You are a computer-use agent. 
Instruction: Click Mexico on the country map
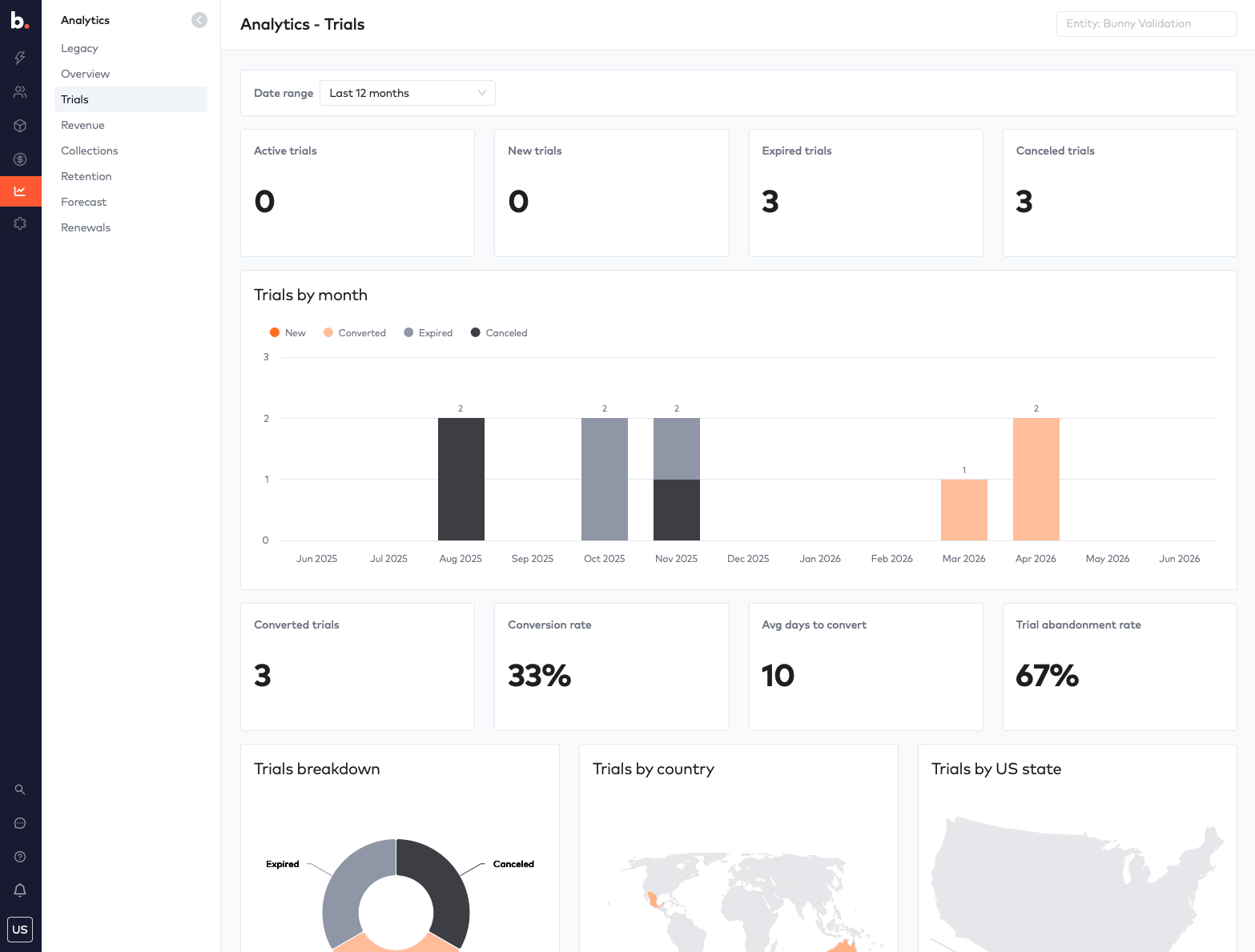point(653,900)
